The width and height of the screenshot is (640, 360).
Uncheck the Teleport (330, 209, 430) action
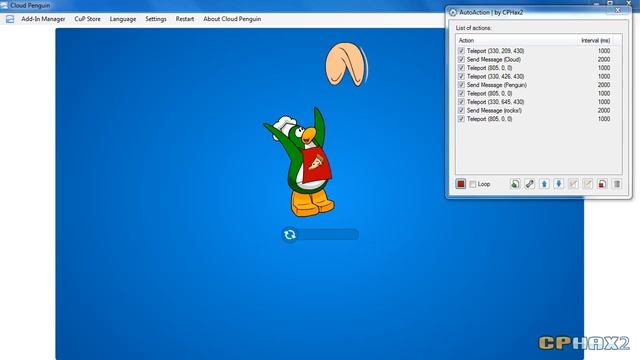(x=461, y=51)
